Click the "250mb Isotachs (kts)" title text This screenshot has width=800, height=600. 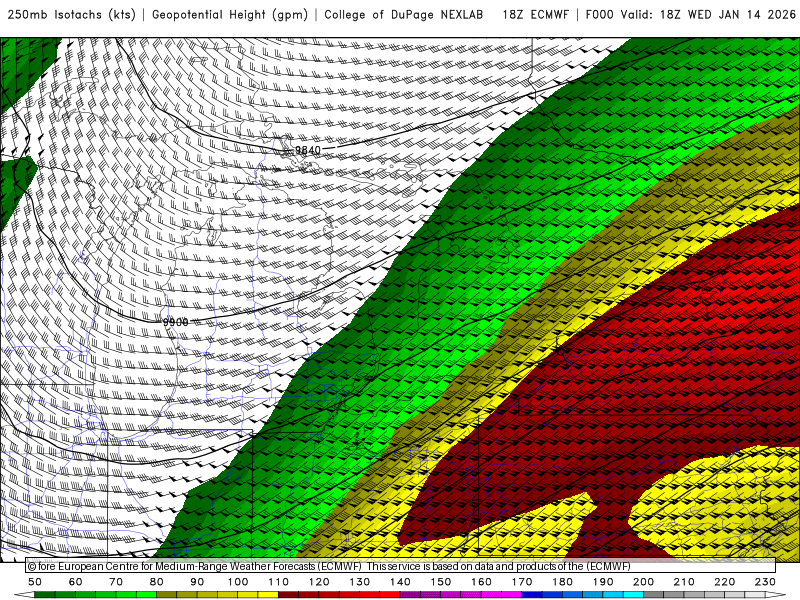[x=71, y=14]
